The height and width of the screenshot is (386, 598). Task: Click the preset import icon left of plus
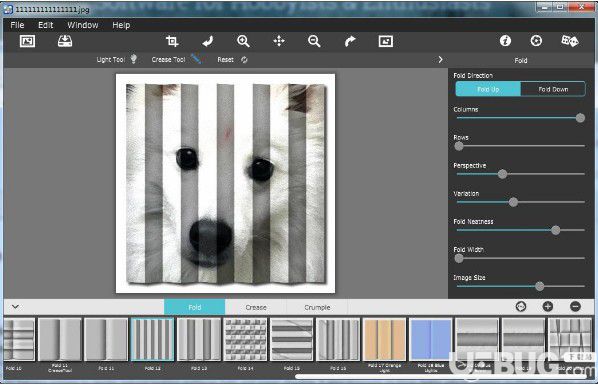coord(521,306)
